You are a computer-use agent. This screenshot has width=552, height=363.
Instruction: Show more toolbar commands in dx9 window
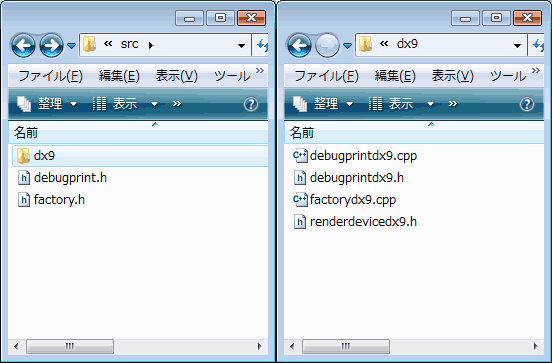pos(453,104)
